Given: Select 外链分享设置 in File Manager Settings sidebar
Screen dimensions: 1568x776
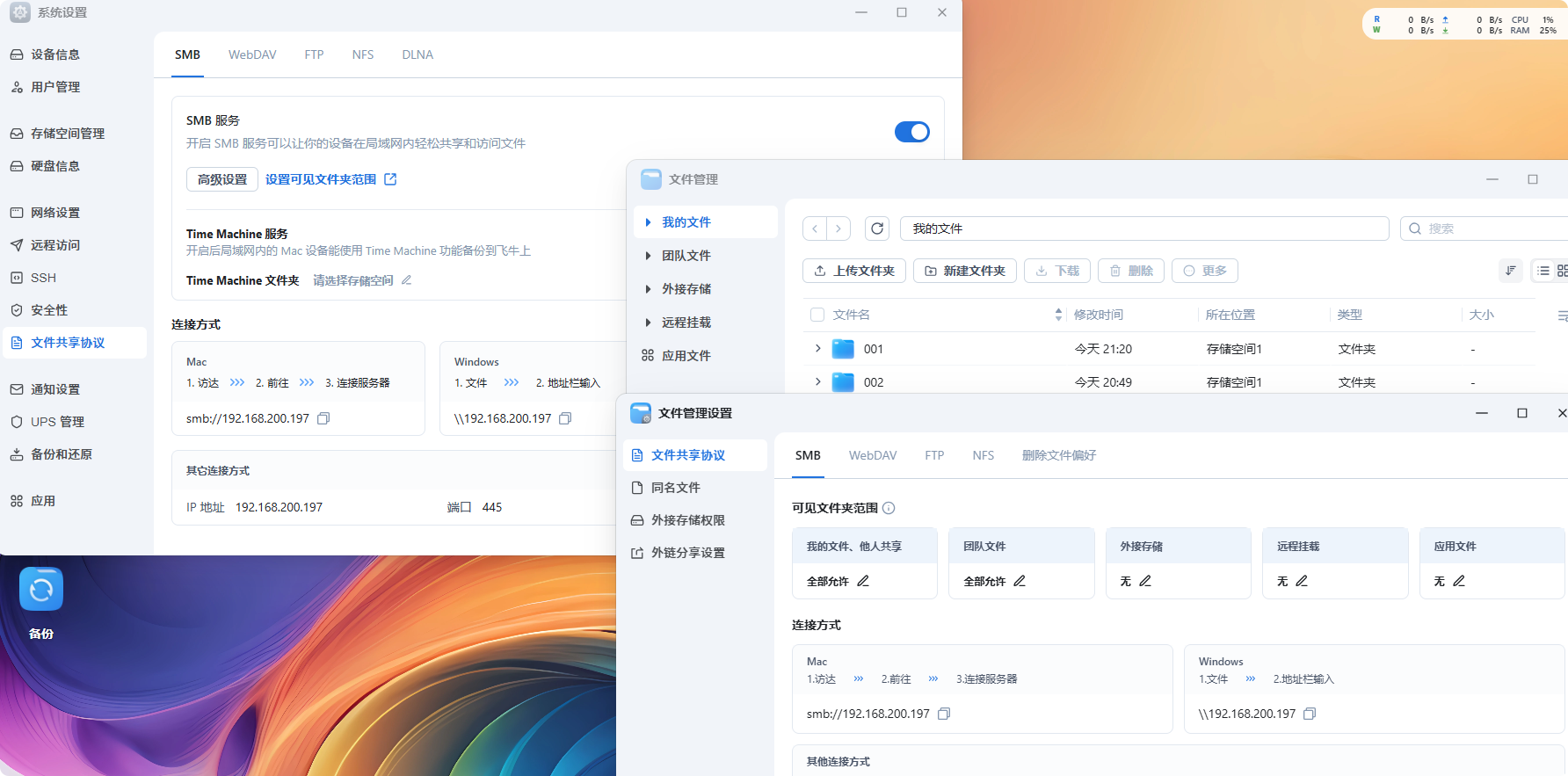Looking at the screenshot, I should click(695, 553).
